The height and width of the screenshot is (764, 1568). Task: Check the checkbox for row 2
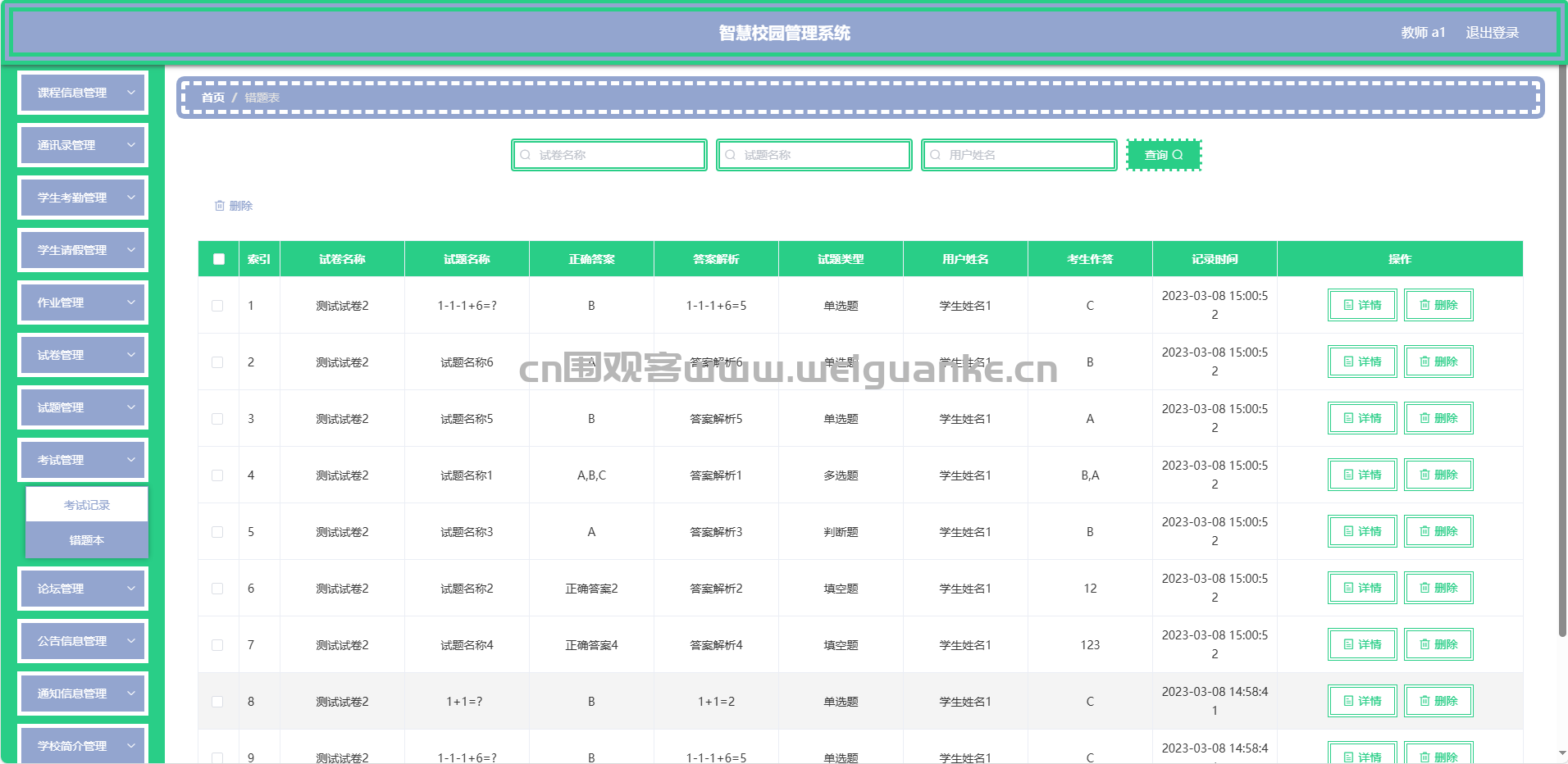click(217, 362)
